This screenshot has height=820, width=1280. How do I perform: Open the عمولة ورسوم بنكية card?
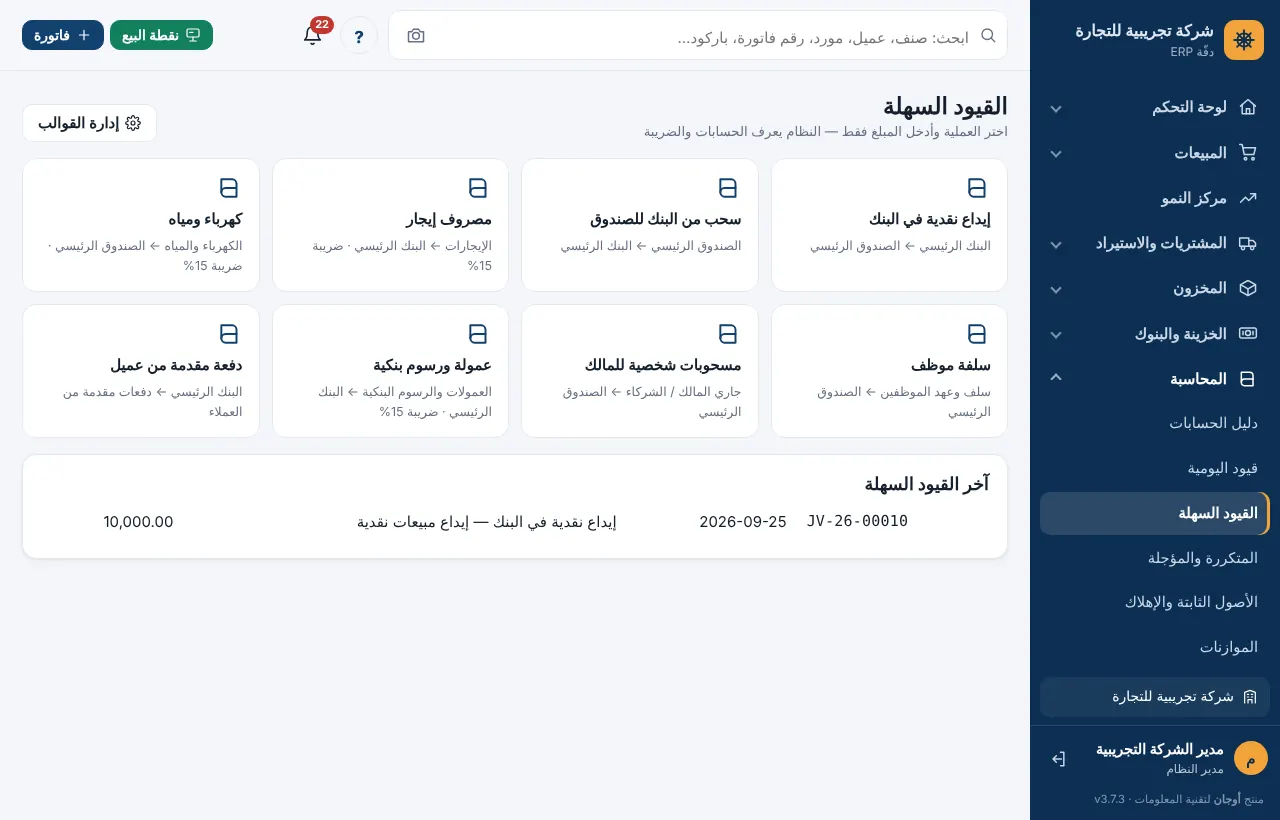coord(390,371)
